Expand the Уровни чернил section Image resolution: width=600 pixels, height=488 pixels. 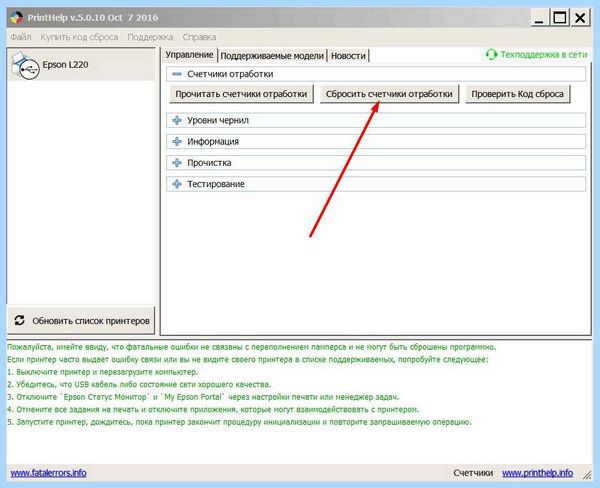(x=177, y=120)
